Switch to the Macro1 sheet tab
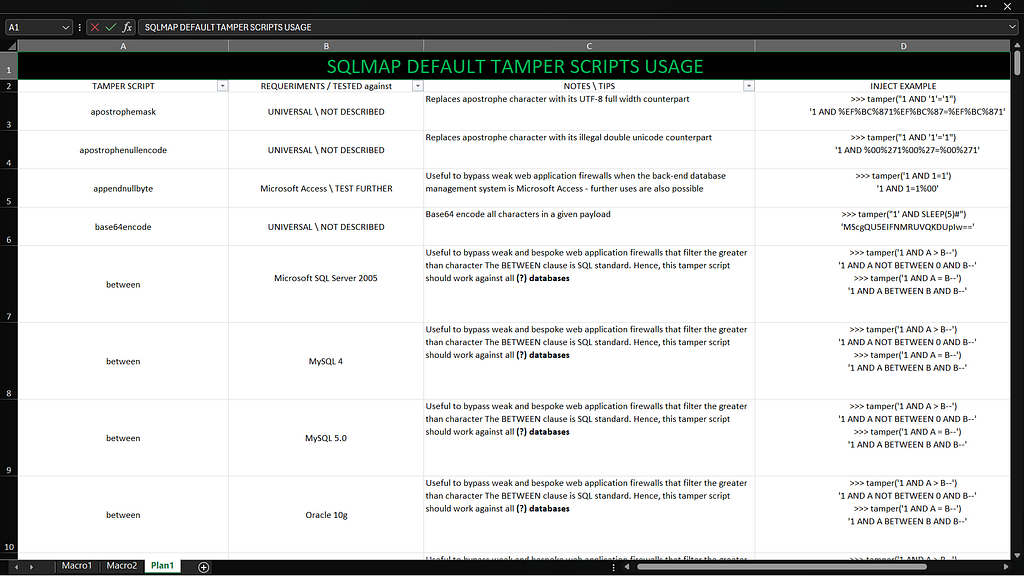 (77, 566)
